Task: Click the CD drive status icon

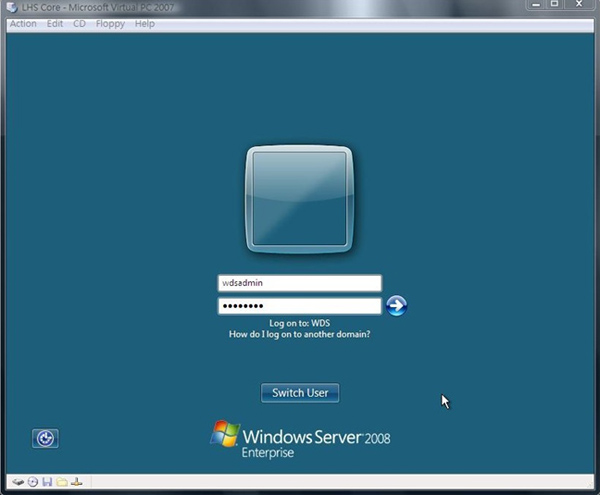Action: pos(32,482)
